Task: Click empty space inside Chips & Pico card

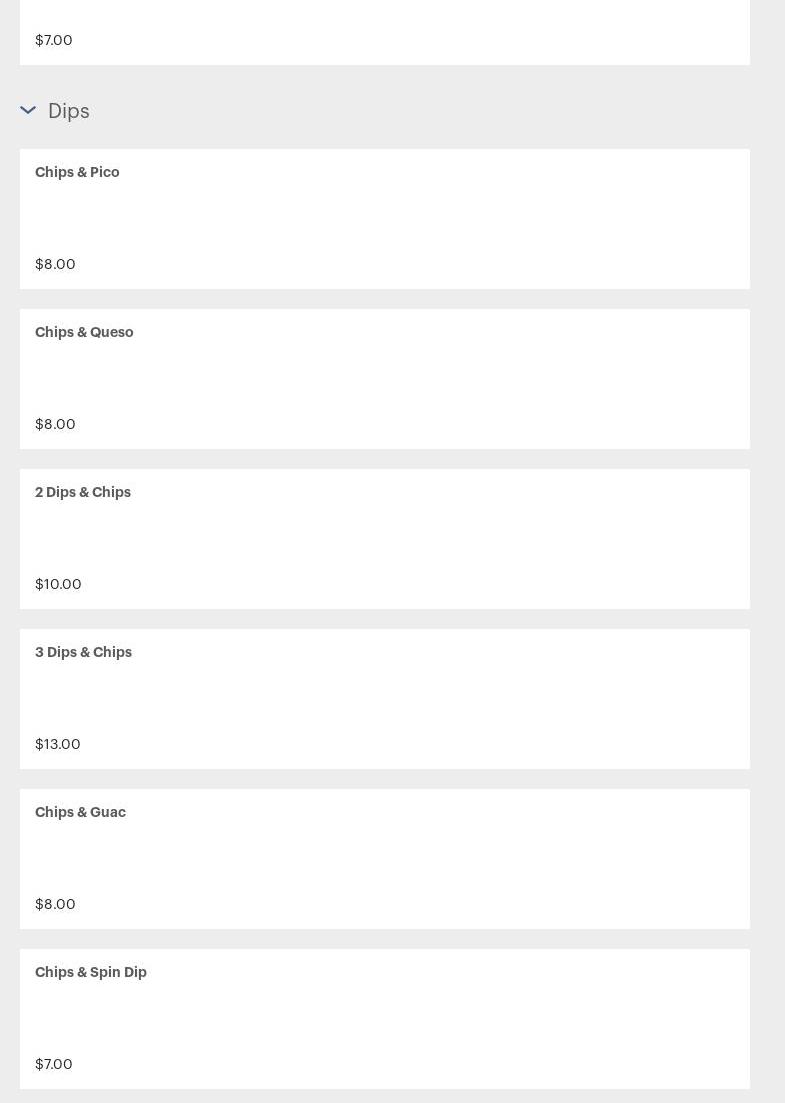Action: coord(450,220)
